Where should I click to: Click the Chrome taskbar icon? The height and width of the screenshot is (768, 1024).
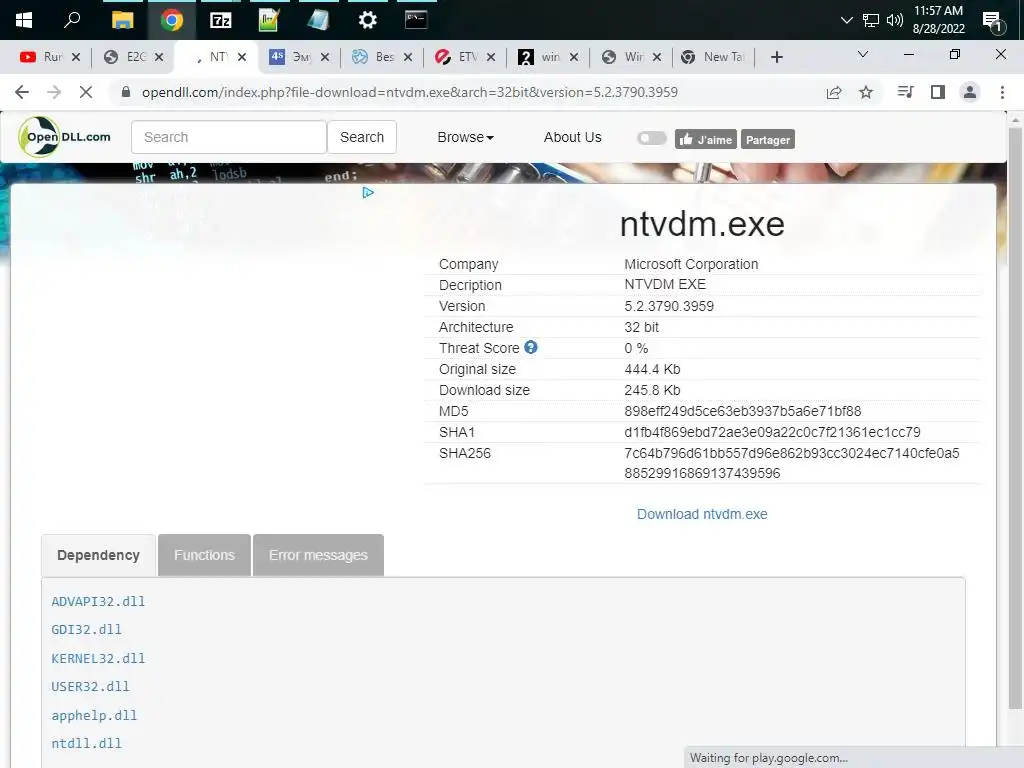172,20
